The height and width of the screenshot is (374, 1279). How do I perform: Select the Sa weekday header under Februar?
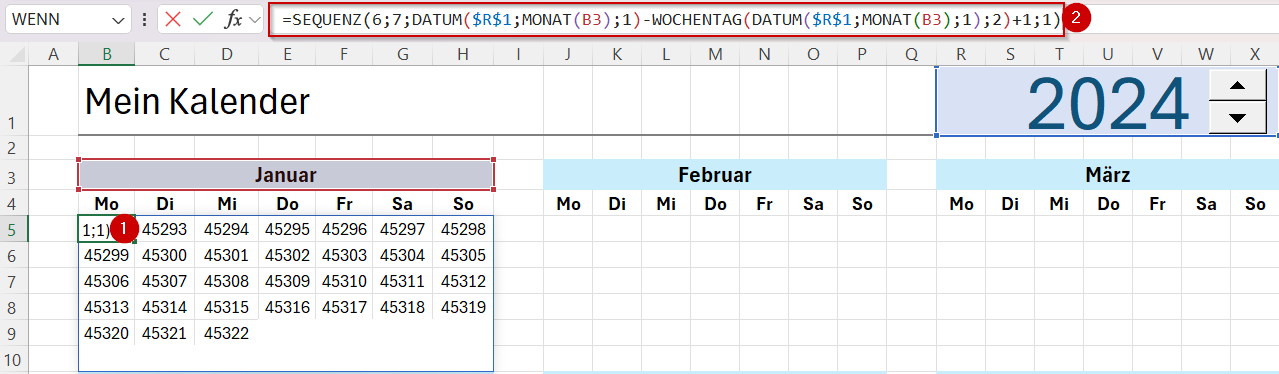pos(813,204)
